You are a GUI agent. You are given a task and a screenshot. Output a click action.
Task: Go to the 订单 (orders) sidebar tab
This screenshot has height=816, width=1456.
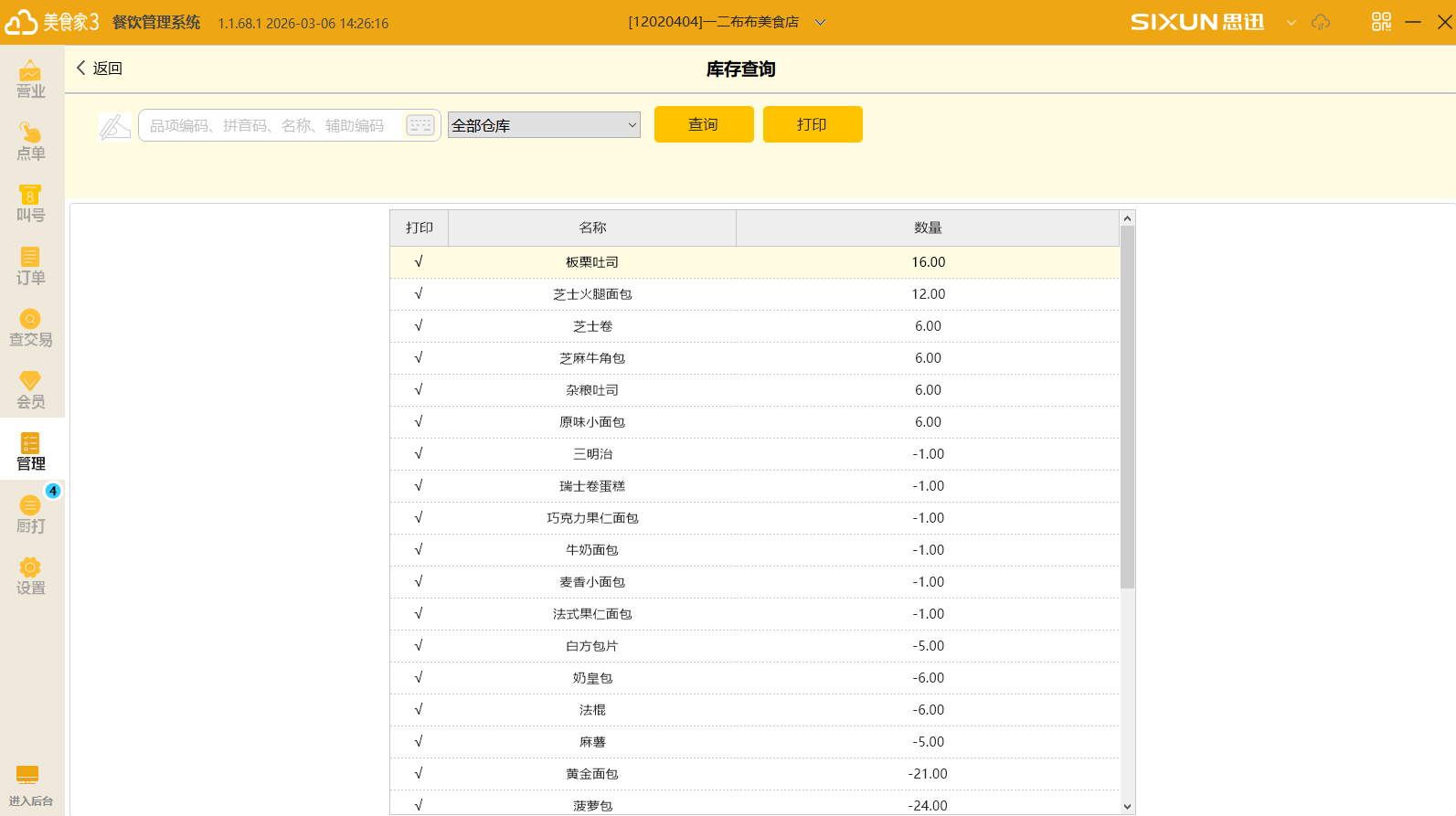point(30,266)
